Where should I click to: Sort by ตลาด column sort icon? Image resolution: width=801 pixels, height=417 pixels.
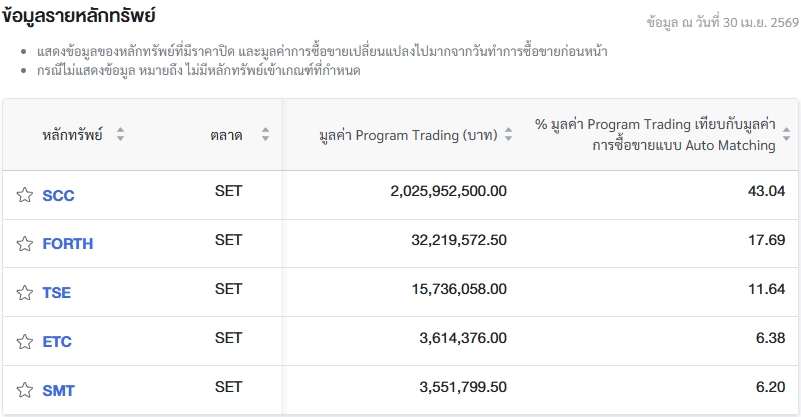click(x=265, y=135)
